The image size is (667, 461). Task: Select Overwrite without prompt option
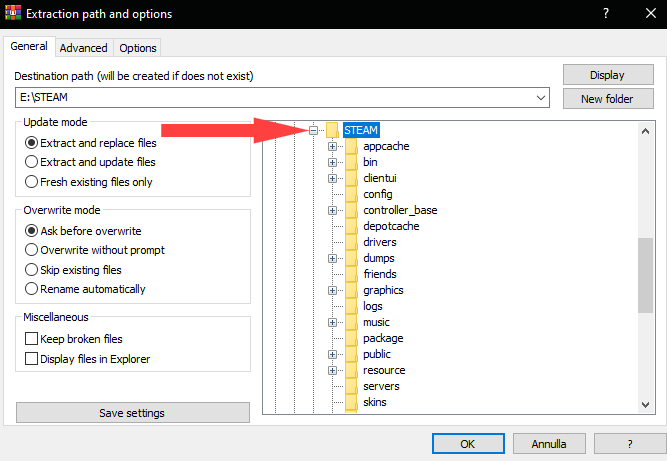coord(94,250)
